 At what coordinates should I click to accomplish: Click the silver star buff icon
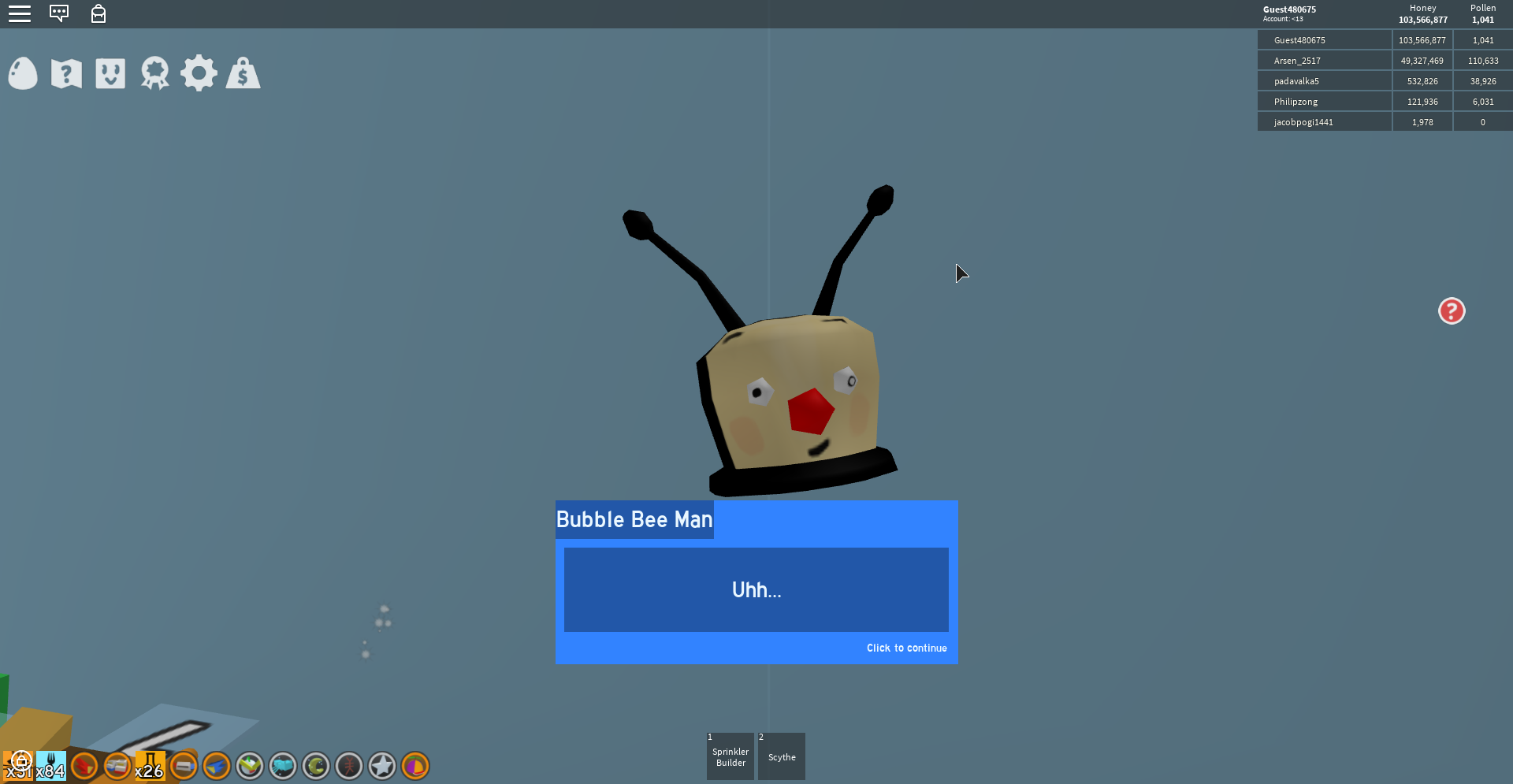click(382, 765)
